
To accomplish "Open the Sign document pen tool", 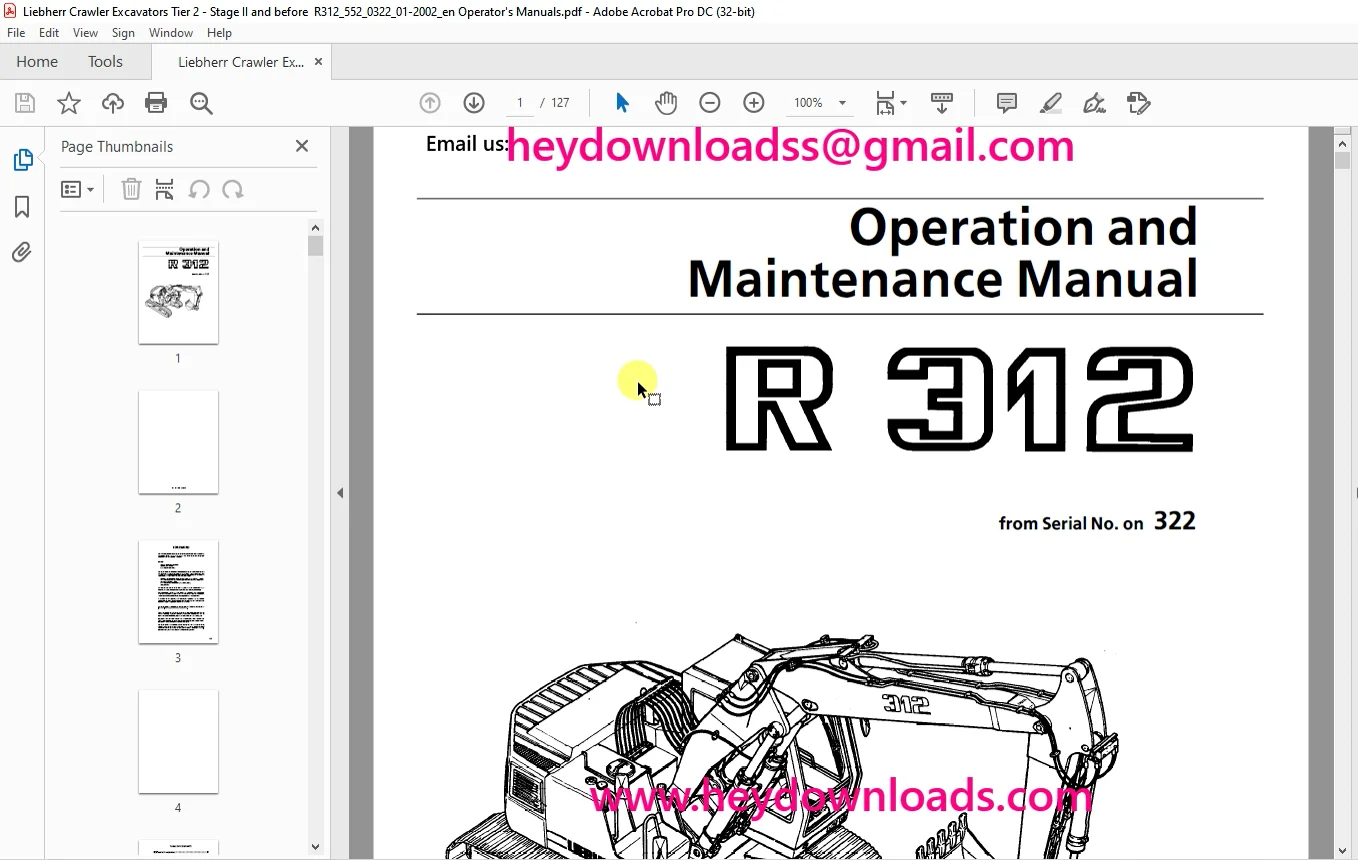I will coord(1094,103).
